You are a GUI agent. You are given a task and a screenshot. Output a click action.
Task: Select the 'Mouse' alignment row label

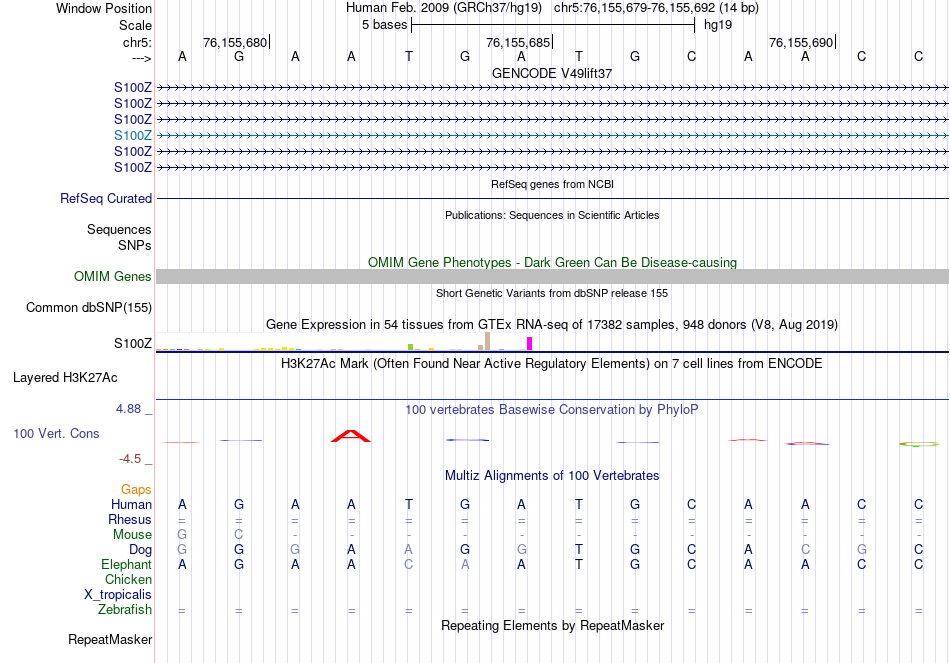click(x=132, y=535)
